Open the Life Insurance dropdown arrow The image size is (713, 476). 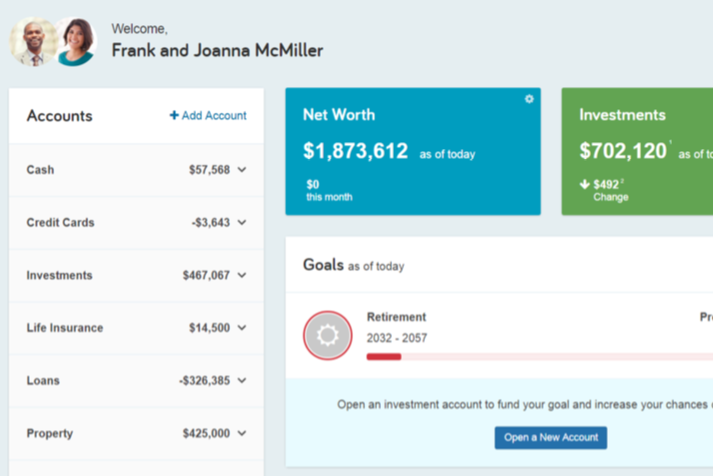coord(242,328)
